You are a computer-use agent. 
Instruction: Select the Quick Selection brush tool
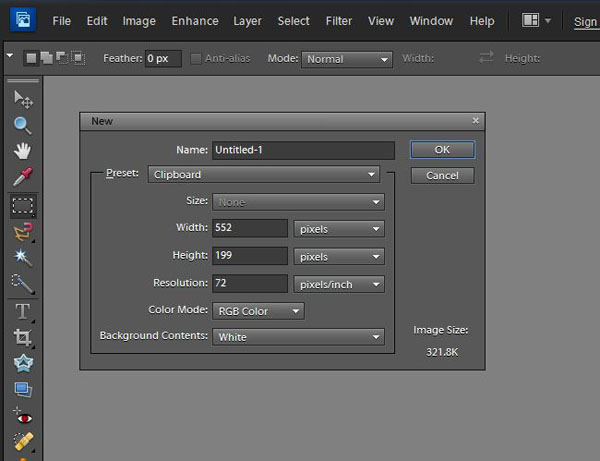tap(22, 284)
